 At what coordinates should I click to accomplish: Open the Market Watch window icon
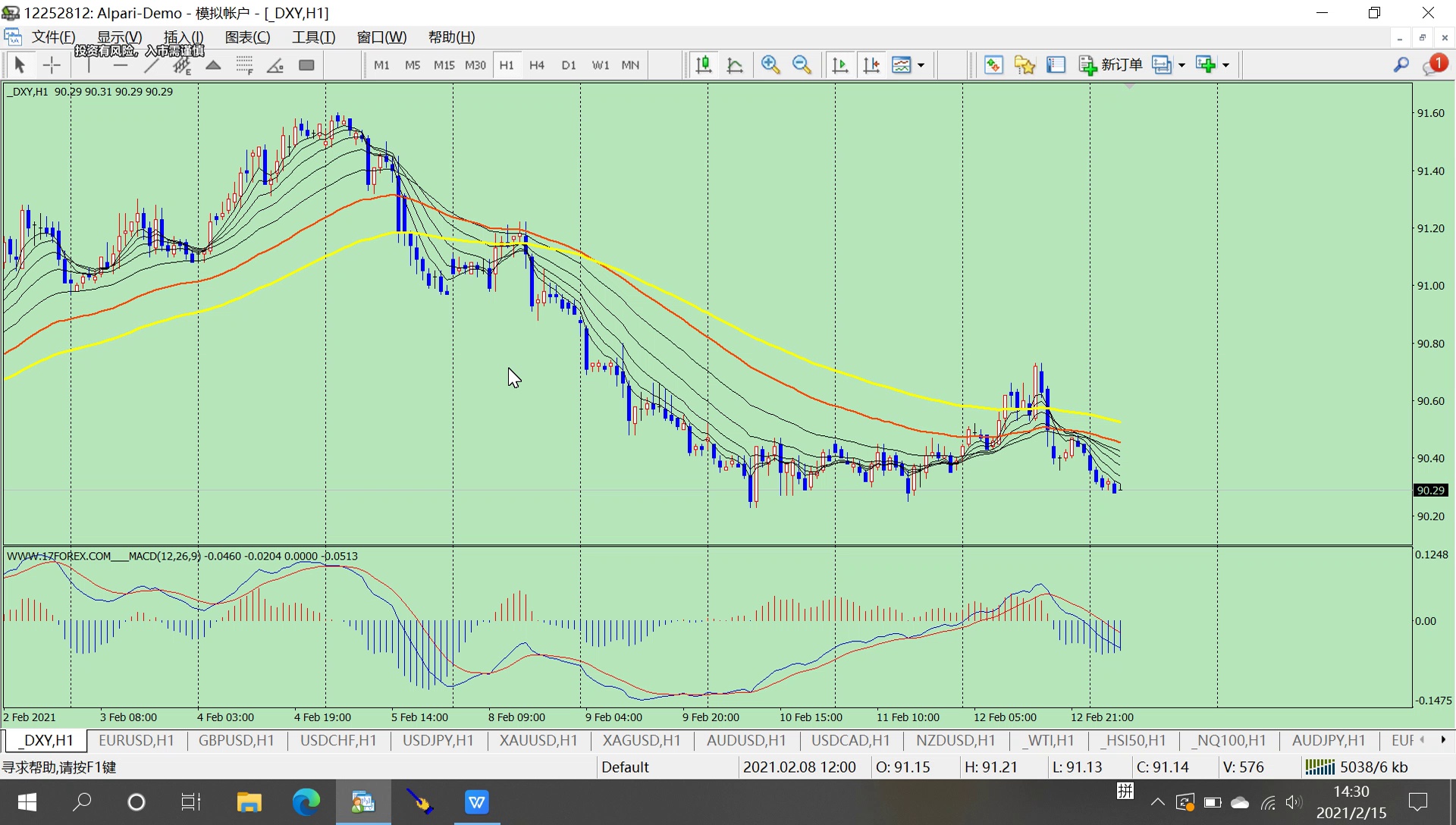(x=993, y=65)
